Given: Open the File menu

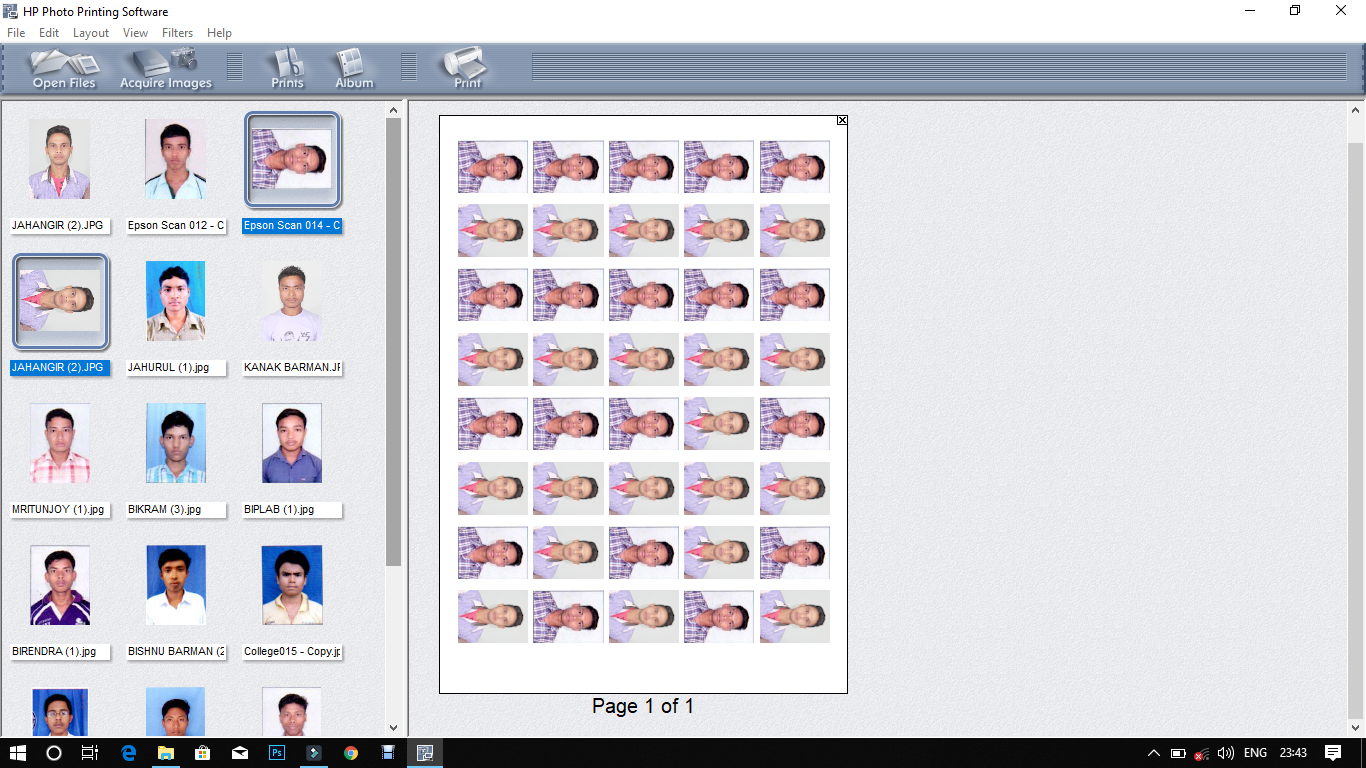Looking at the screenshot, I should click(16, 33).
